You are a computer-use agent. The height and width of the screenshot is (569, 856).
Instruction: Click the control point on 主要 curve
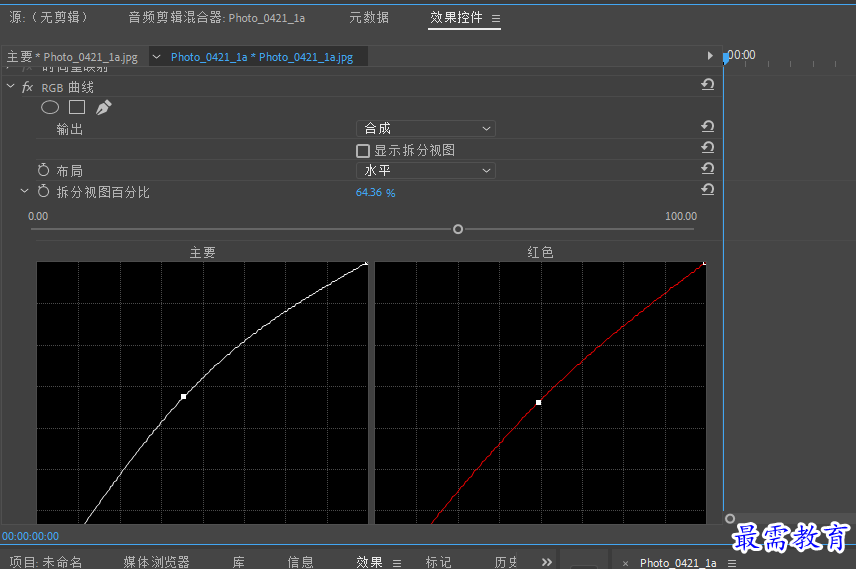click(183, 396)
